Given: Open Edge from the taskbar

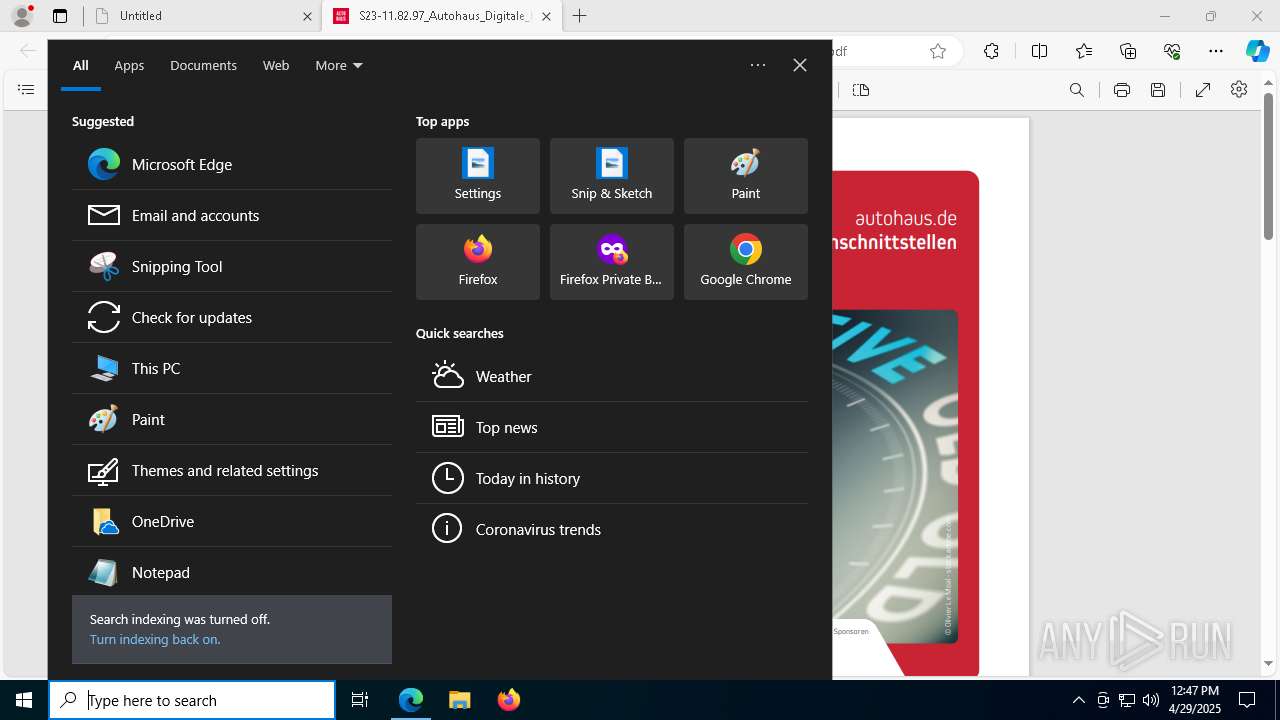Looking at the screenshot, I should tap(411, 700).
